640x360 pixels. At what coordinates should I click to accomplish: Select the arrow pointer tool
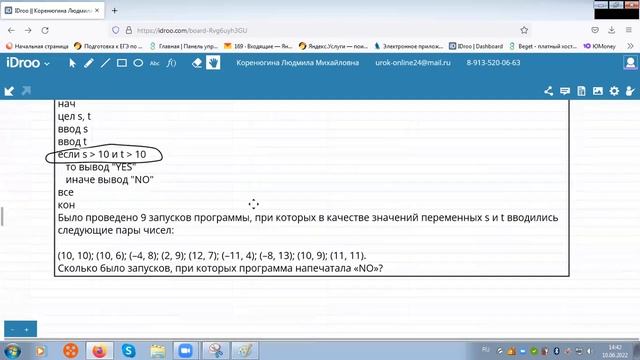pyautogui.click(x=73, y=63)
